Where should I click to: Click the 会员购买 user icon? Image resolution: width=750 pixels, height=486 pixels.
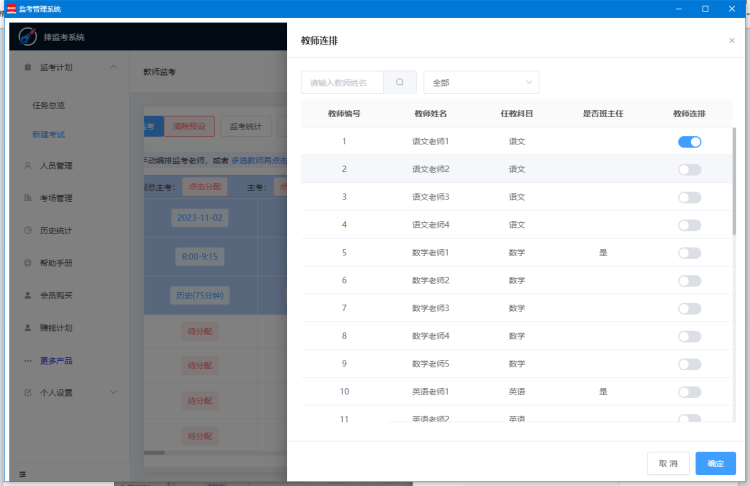tap(28, 295)
